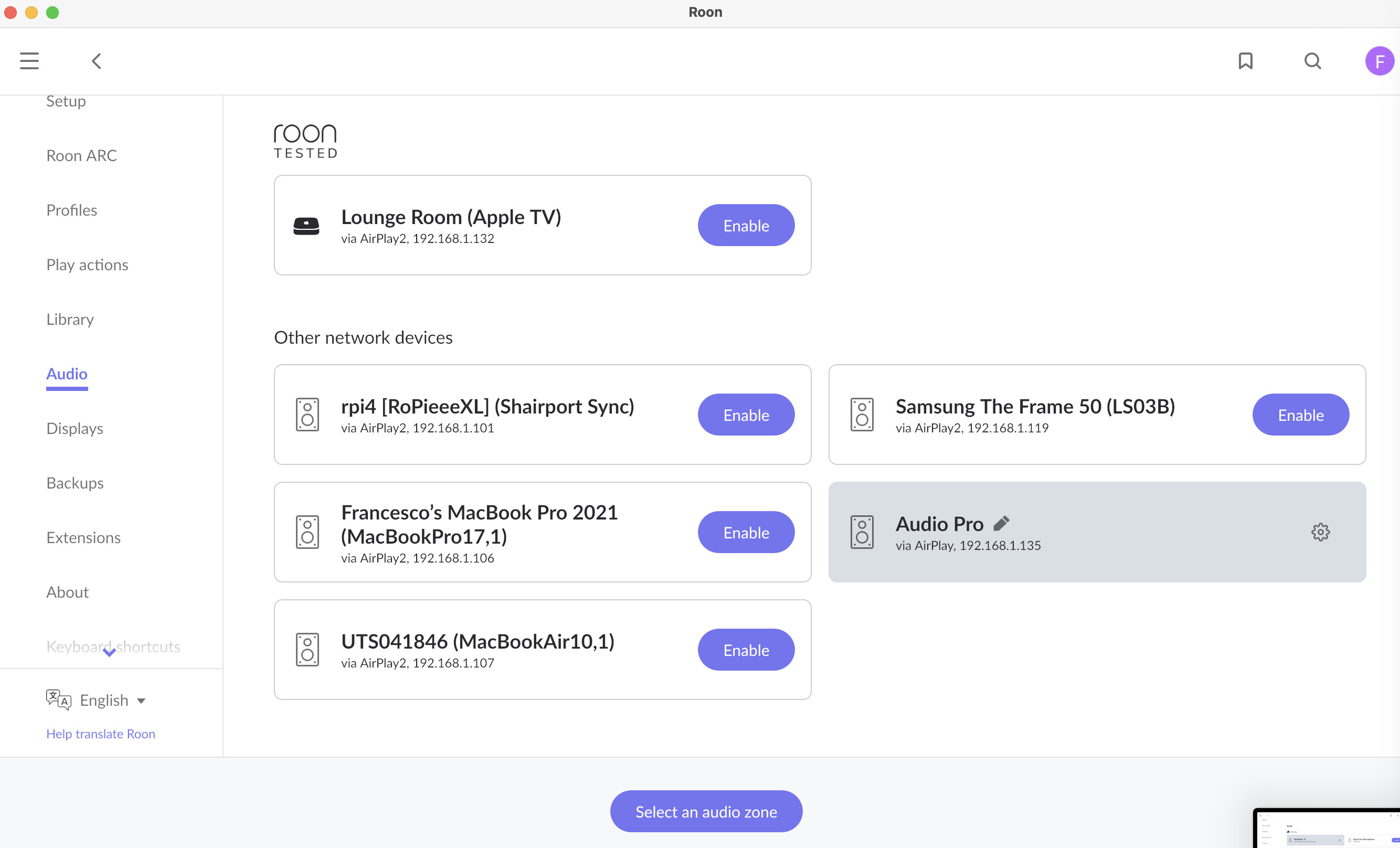Click the UTS041846 MacBookAir speaker icon
1400x848 pixels.
pos(307,650)
